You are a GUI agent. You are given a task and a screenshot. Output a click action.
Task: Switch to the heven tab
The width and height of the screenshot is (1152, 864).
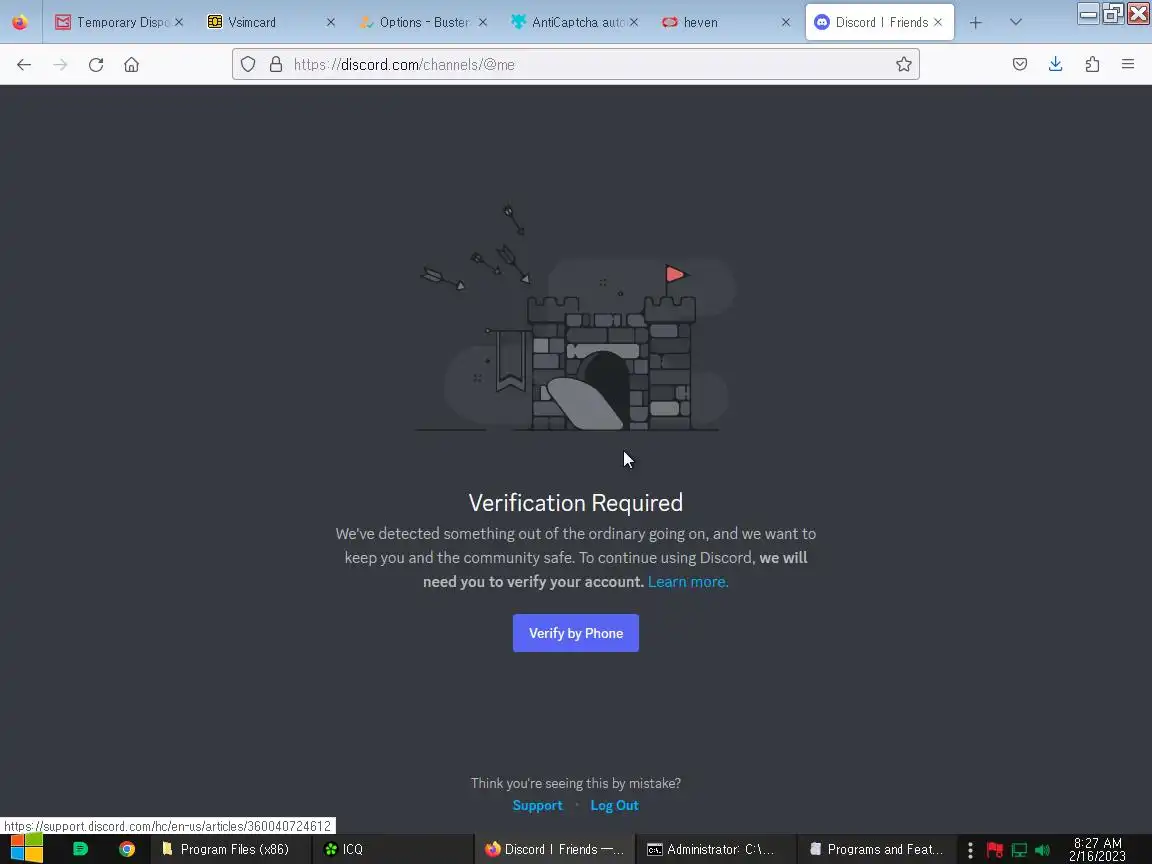[727, 23]
